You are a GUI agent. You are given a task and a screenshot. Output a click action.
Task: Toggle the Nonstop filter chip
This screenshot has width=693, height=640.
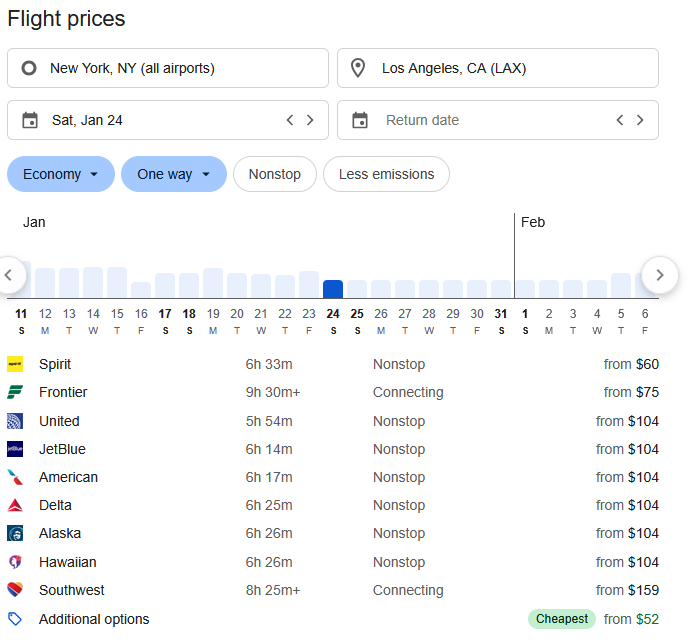274,174
